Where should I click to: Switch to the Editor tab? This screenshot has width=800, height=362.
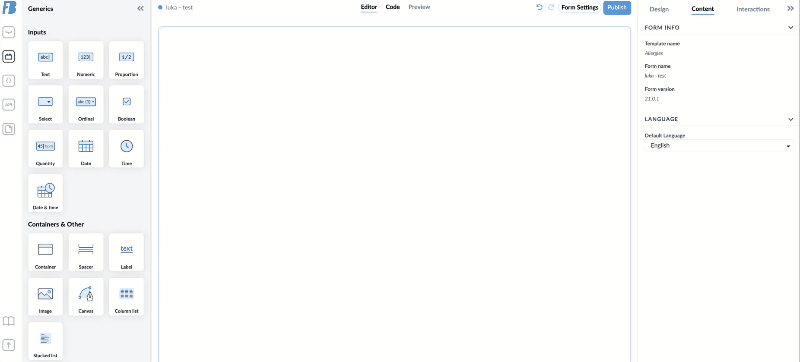coord(369,7)
